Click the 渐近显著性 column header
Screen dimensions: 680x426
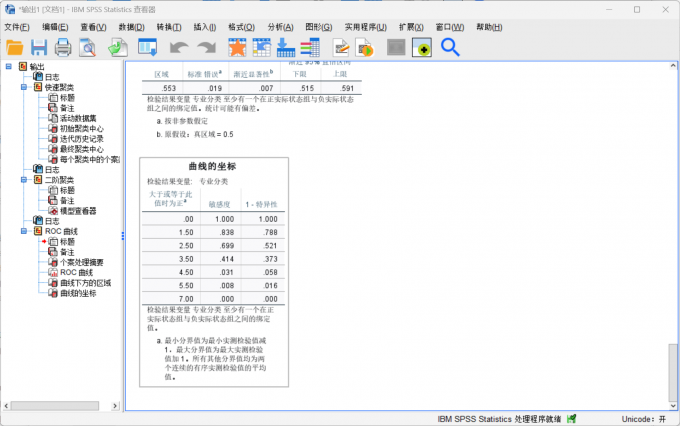click(x=253, y=74)
